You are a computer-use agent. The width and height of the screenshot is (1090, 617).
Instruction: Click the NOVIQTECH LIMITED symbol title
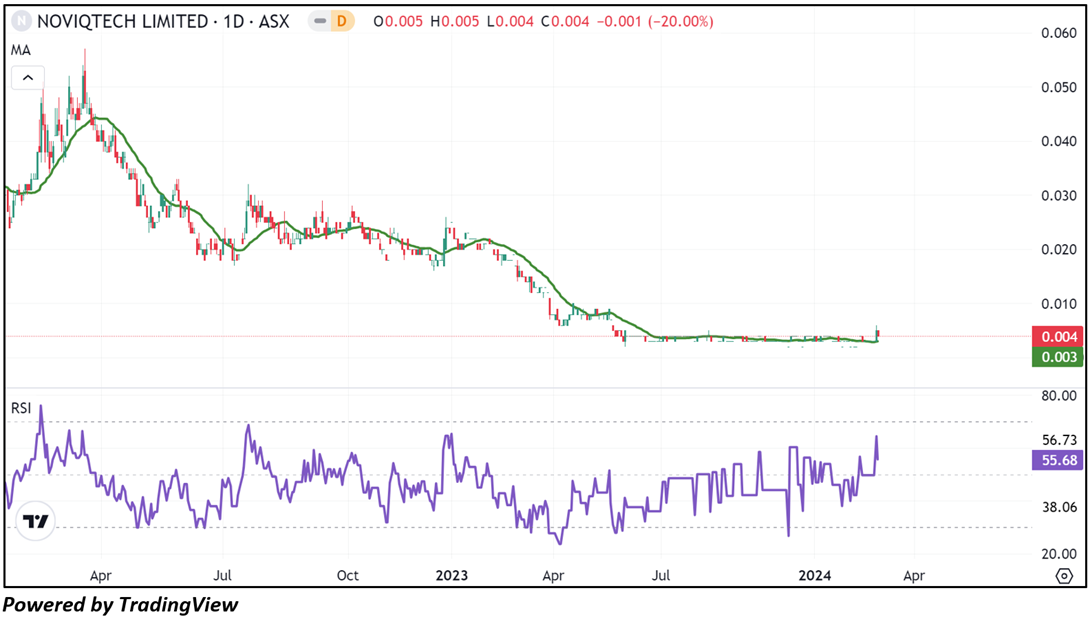(x=122, y=22)
